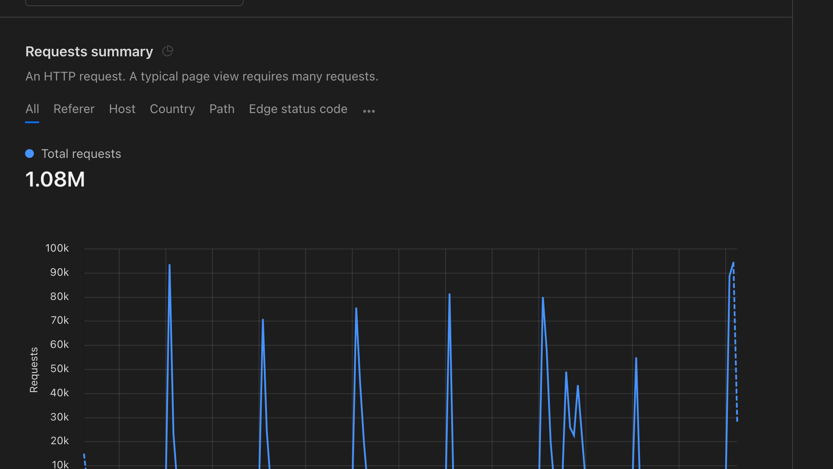This screenshot has height=469, width=833.
Task: Click the 30k y-axis label
Action: pos(60,417)
